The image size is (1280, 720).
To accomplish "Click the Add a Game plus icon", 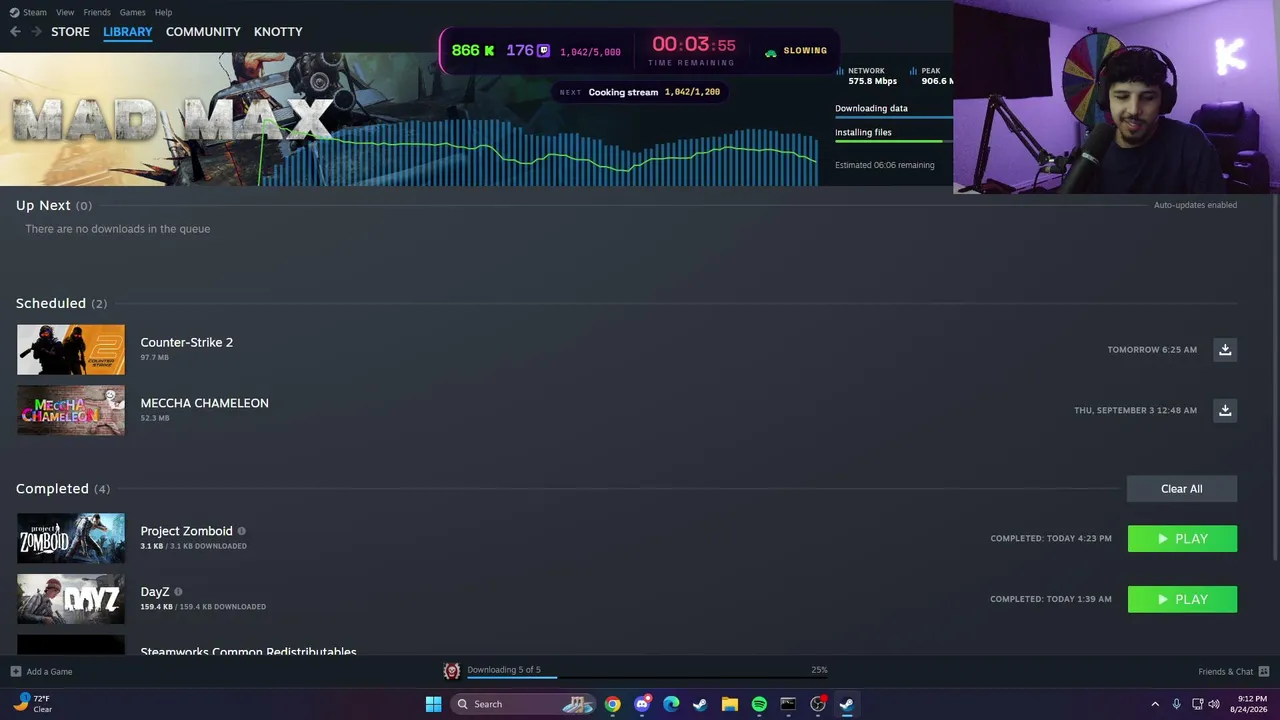I will point(15,671).
